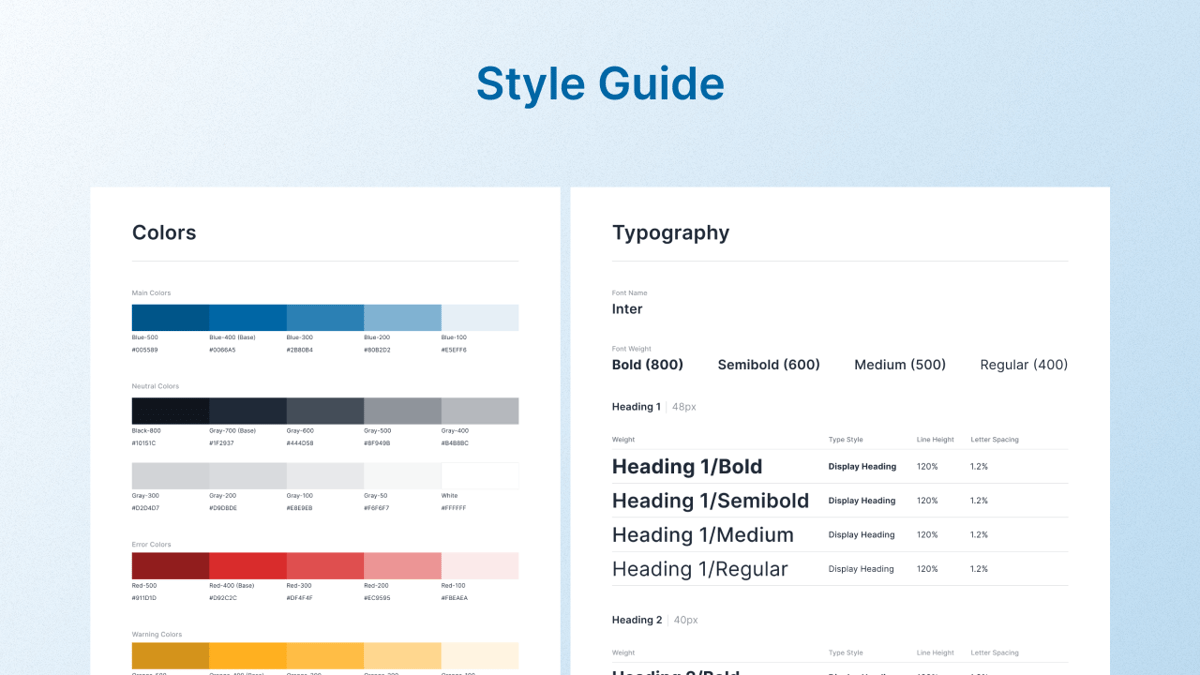
Task: Click the Red-100 swatch
Action: tap(480, 565)
